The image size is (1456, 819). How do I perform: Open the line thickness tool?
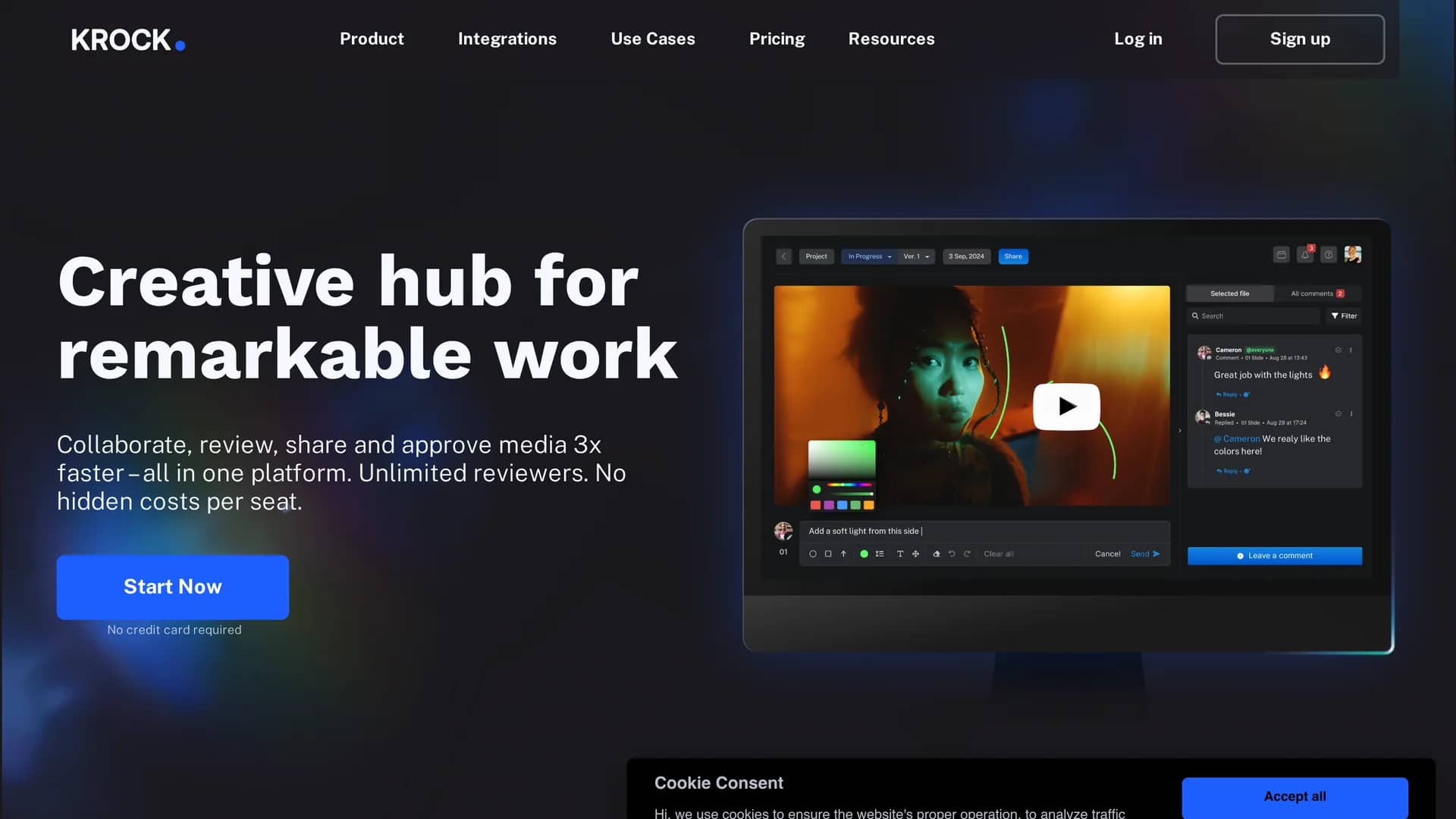point(880,554)
